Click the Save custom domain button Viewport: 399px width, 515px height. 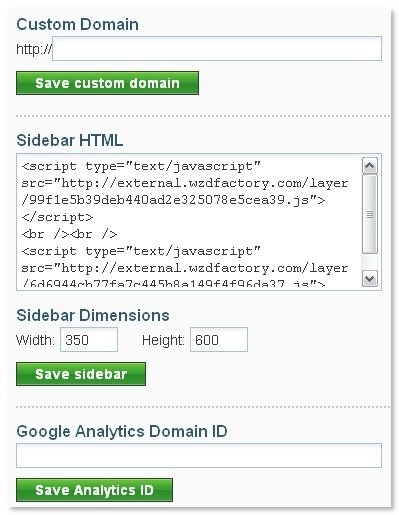[x=107, y=83]
